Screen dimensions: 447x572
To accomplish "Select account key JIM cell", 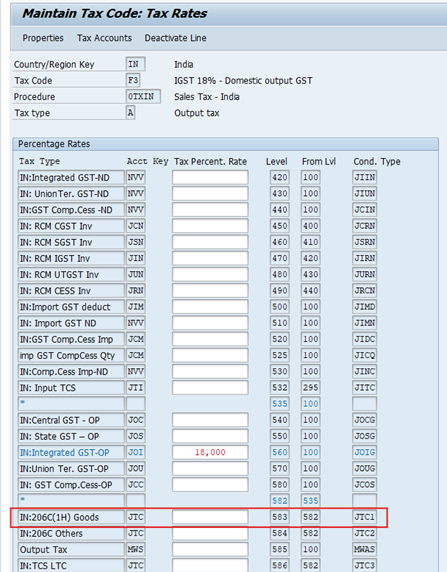I will tap(136, 307).
